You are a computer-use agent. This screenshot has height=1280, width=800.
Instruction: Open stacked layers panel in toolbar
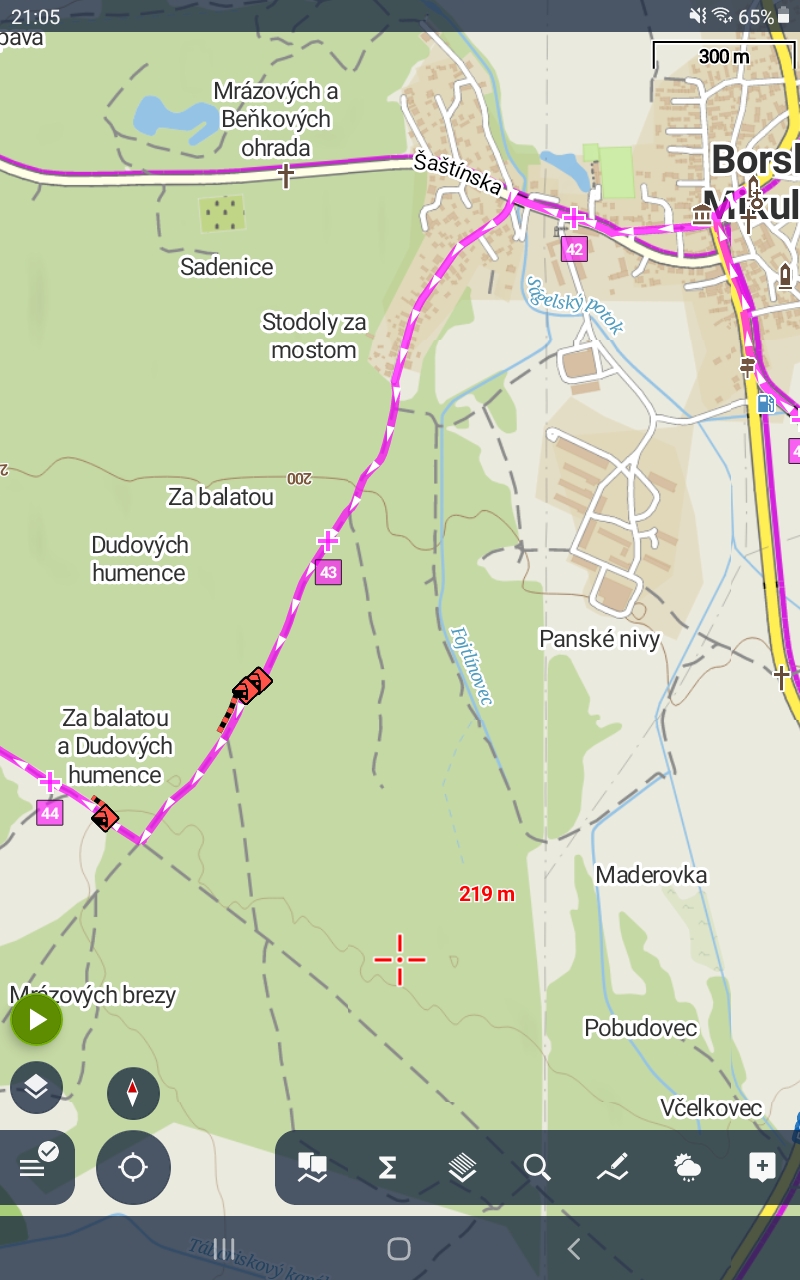[462, 1167]
